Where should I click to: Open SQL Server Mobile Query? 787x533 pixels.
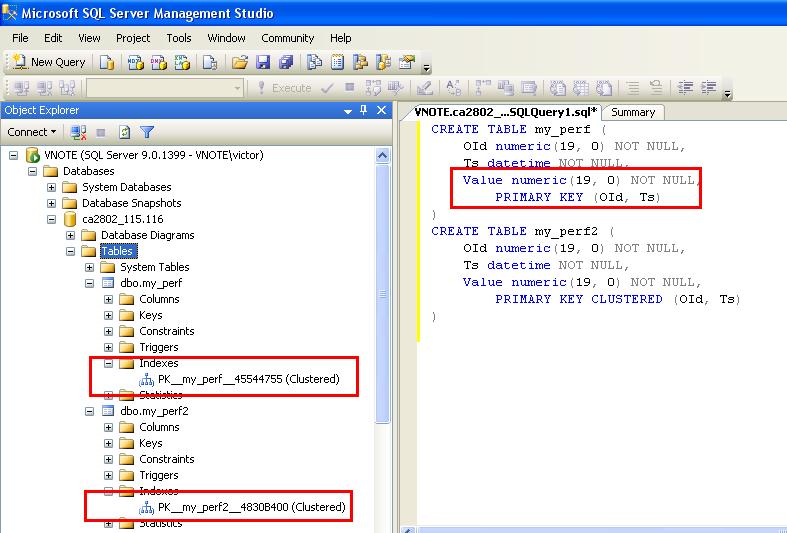pyautogui.click(x=210, y=62)
